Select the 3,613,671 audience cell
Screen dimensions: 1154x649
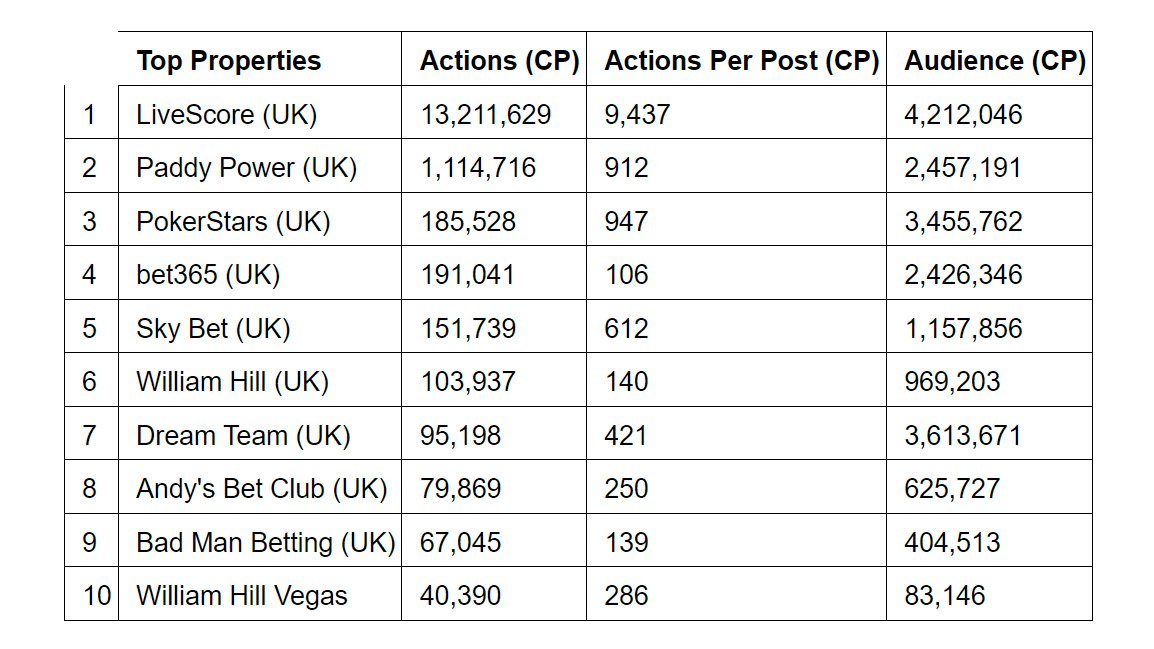pos(963,436)
